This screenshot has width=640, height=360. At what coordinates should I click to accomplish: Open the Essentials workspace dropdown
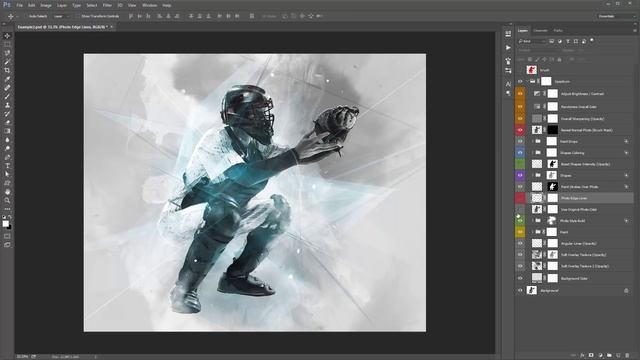click(x=616, y=16)
